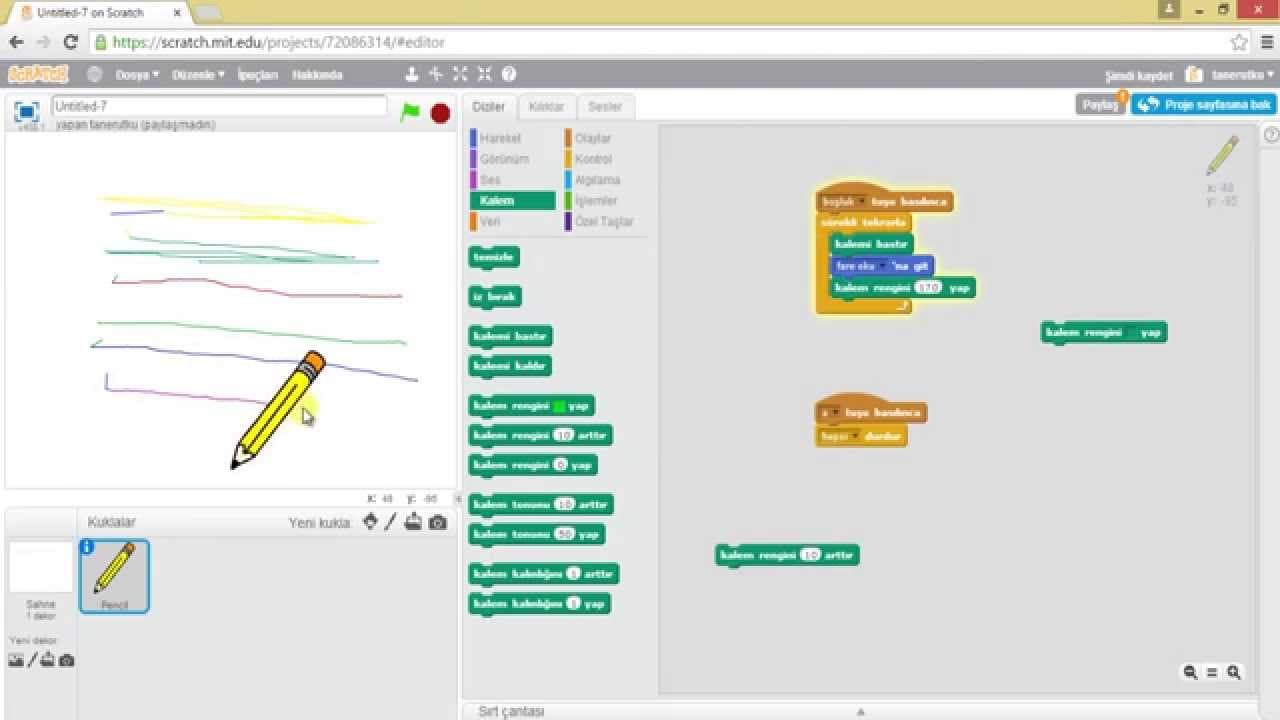1280x720 pixels.
Task: Choose a new backdrop from the library
Action: click(x=15, y=660)
